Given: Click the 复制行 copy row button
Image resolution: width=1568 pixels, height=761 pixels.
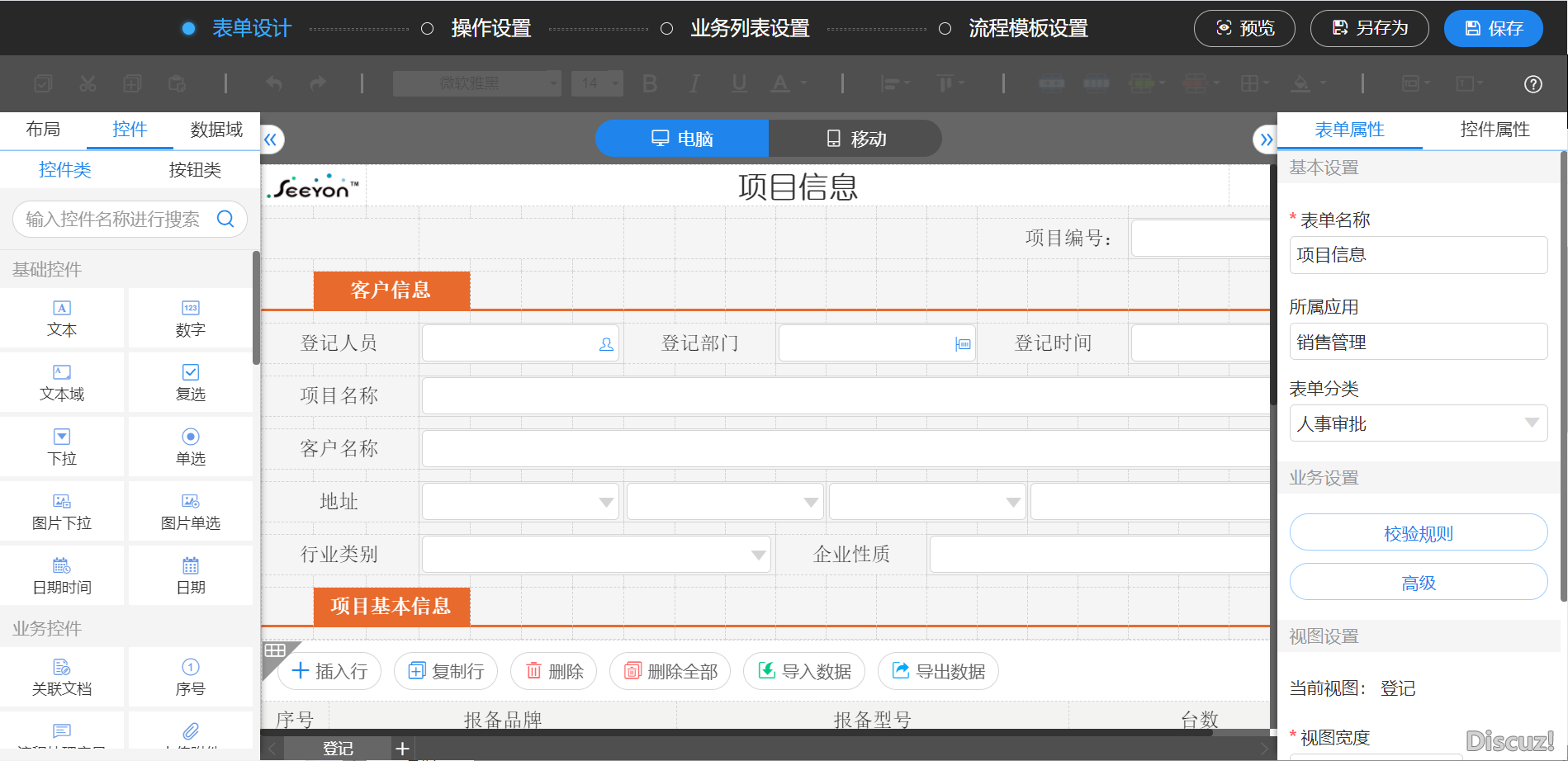Looking at the screenshot, I should 446,671.
